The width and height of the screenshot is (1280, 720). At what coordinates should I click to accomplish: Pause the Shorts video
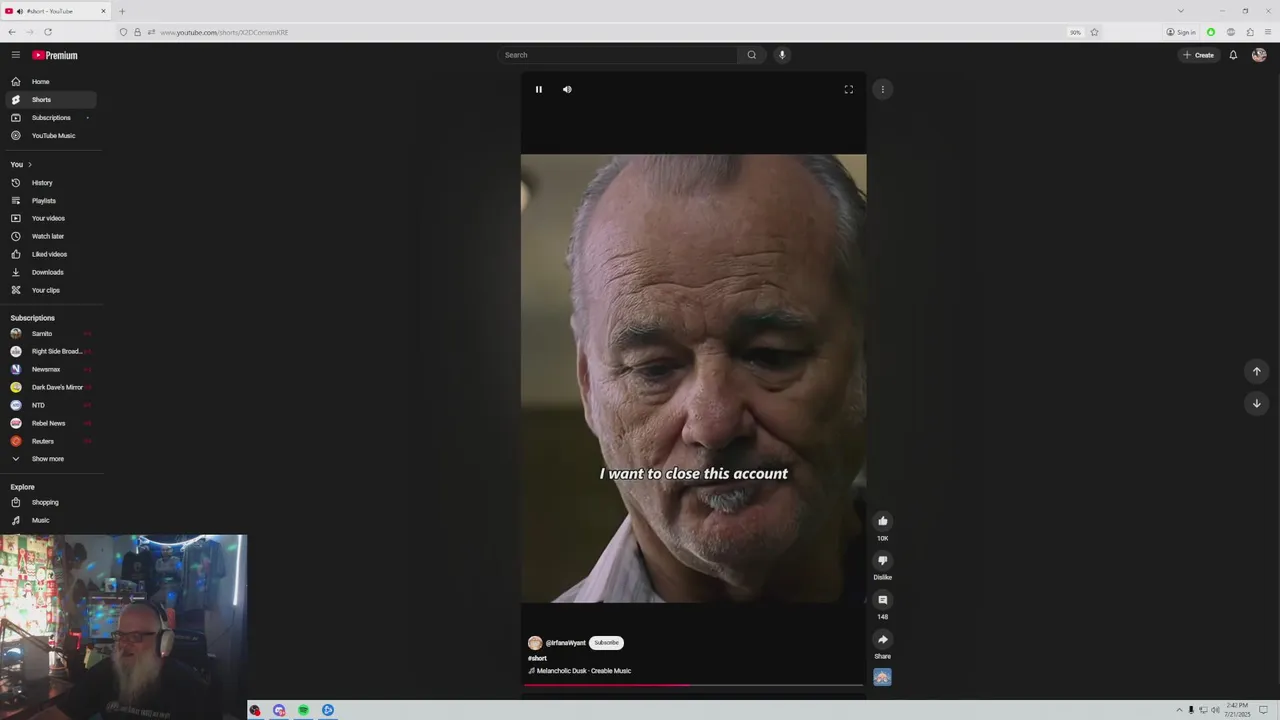538,89
